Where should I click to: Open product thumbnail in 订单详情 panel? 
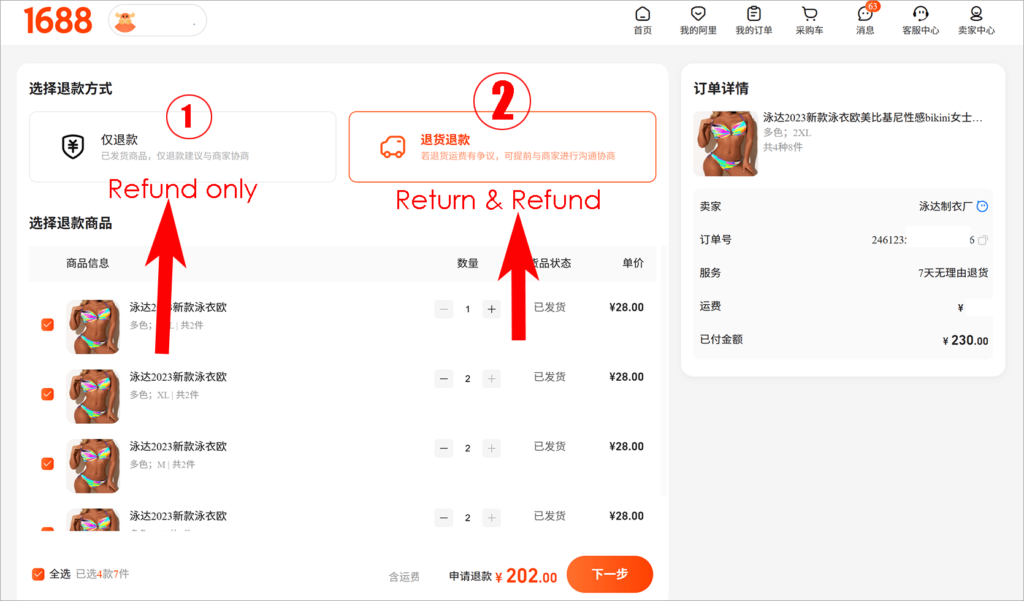[726, 143]
